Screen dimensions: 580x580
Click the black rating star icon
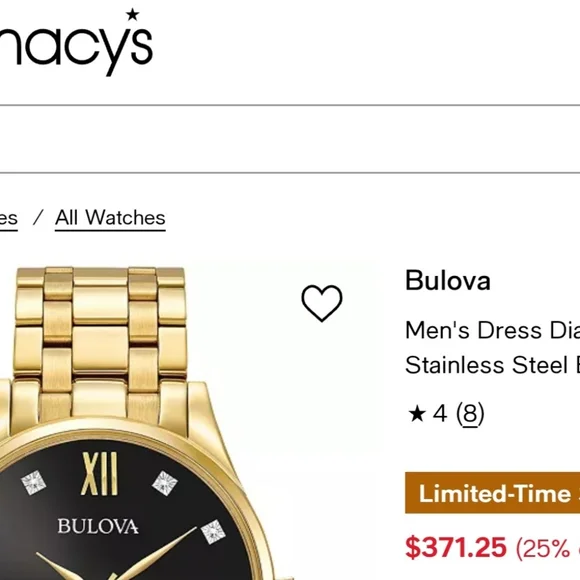417,414
